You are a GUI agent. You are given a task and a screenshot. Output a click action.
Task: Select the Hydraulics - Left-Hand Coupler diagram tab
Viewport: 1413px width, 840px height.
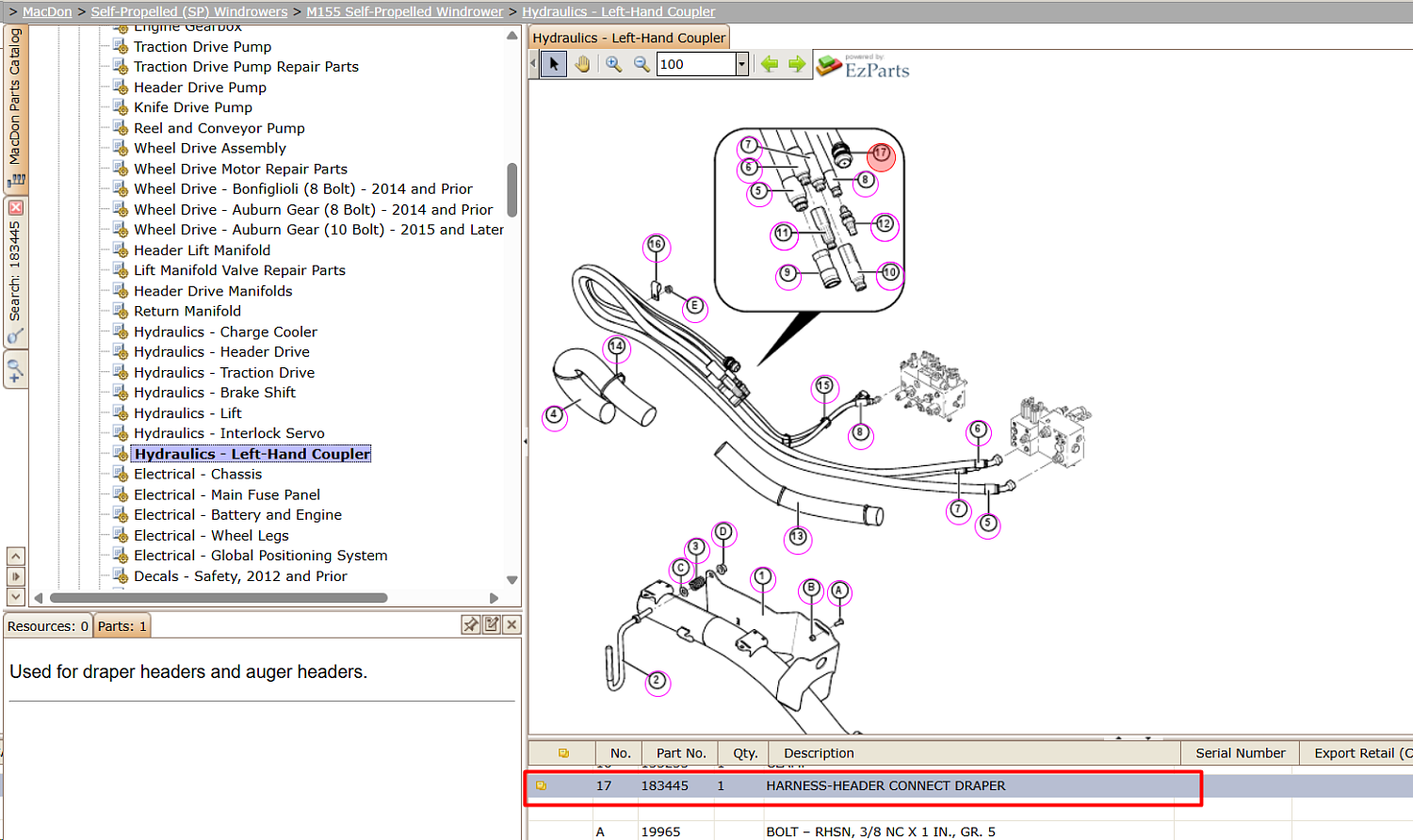pos(629,38)
